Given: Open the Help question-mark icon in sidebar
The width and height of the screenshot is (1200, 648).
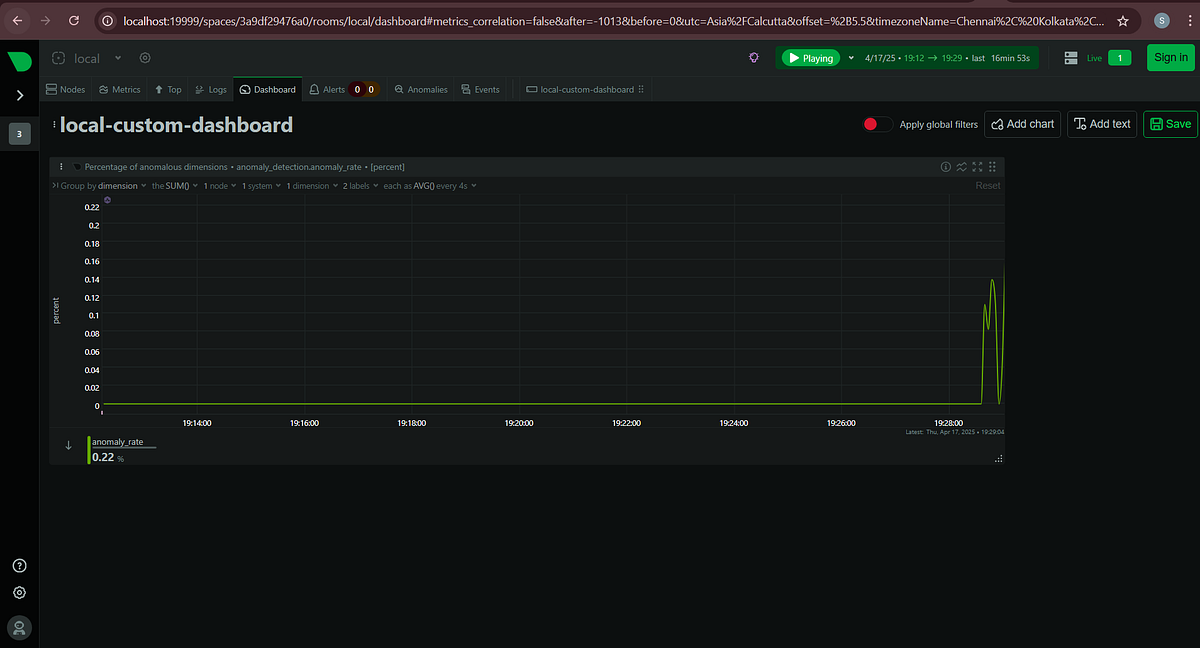Looking at the screenshot, I should 19,565.
